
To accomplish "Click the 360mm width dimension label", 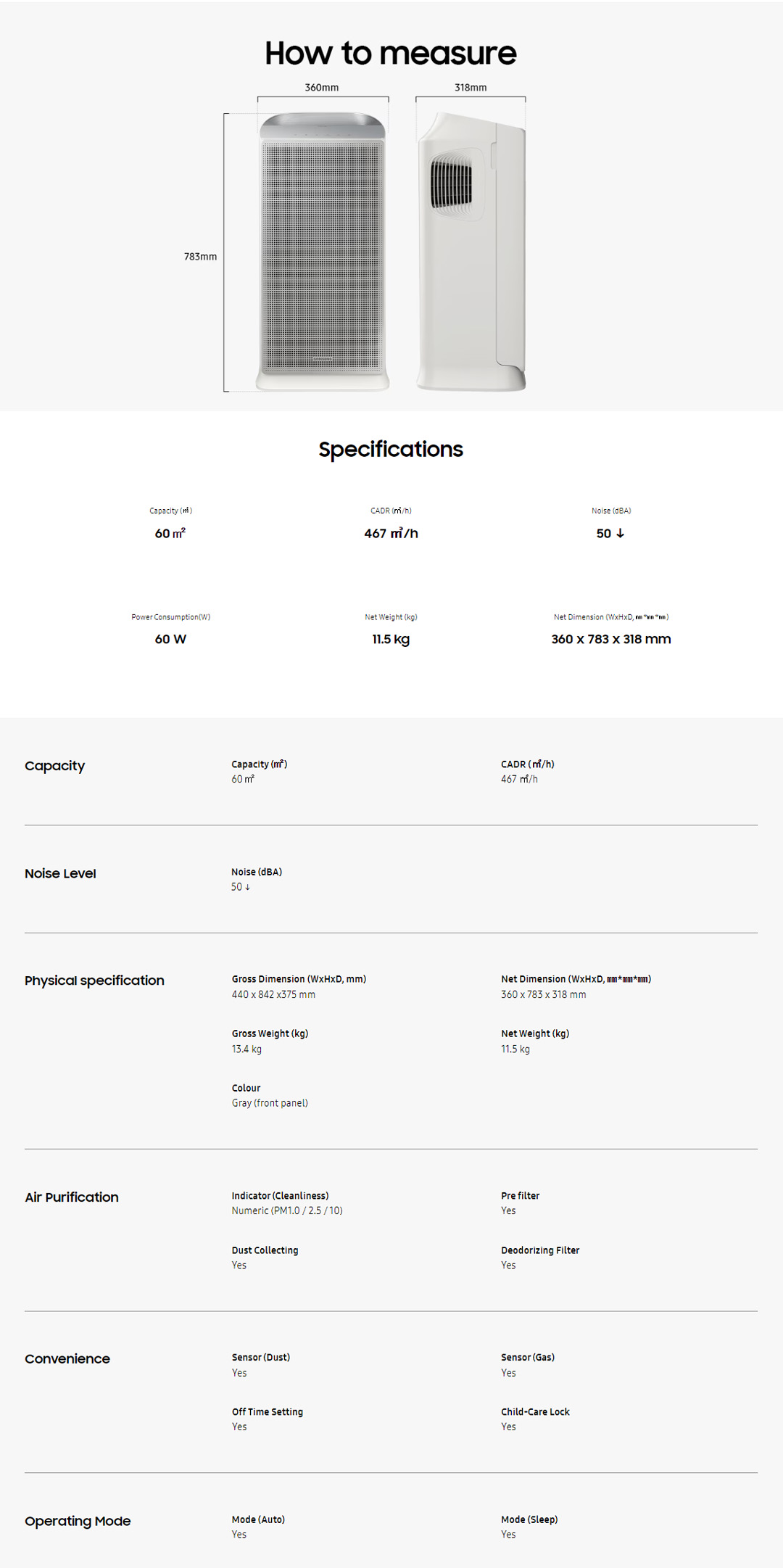I will [321, 87].
